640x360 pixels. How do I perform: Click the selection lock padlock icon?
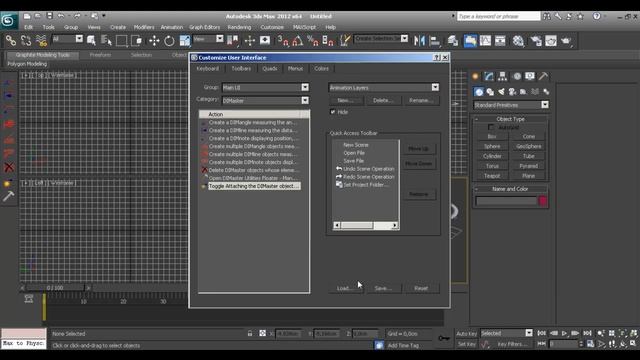click(x=250, y=333)
